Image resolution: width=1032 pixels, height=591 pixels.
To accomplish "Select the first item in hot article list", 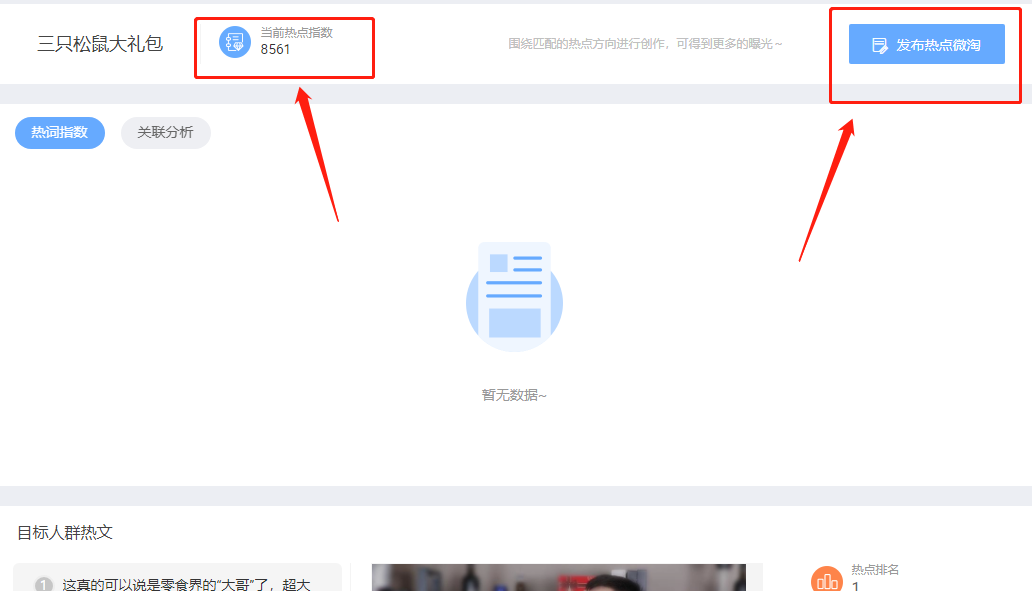I will [x=177, y=578].
